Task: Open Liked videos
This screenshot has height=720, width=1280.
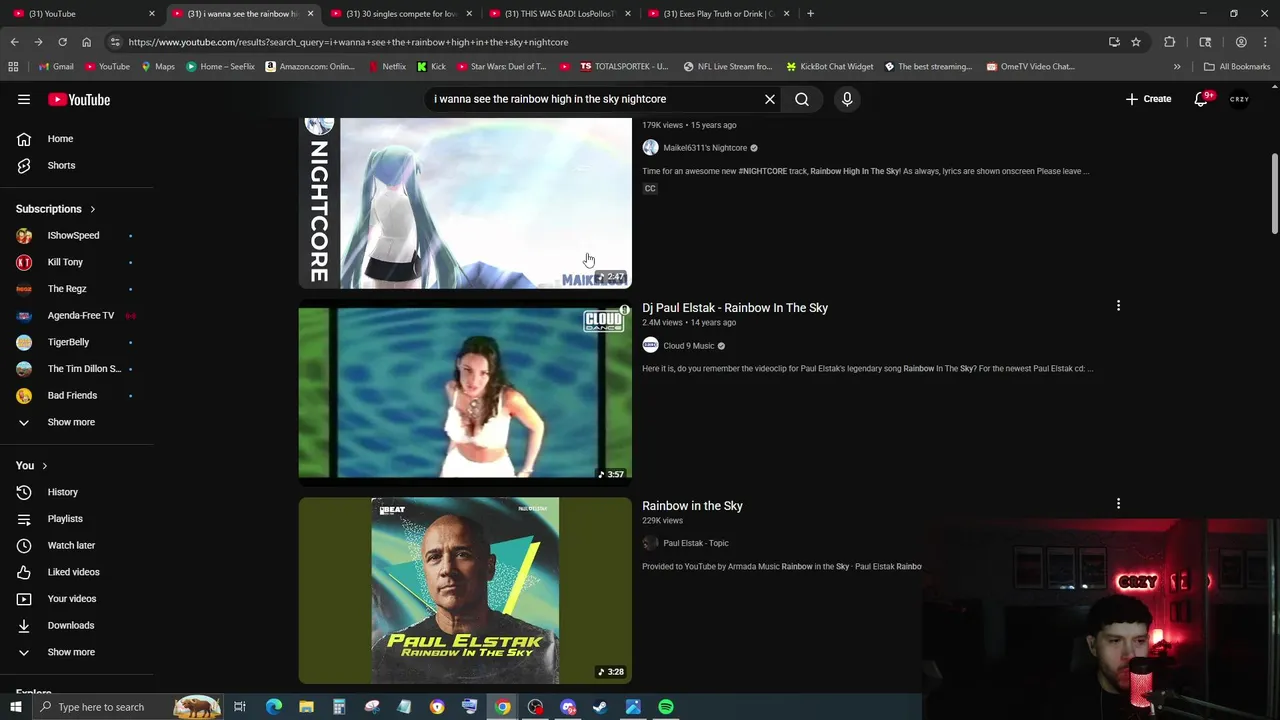Action: pyautogui.click(x=73, y=572)
